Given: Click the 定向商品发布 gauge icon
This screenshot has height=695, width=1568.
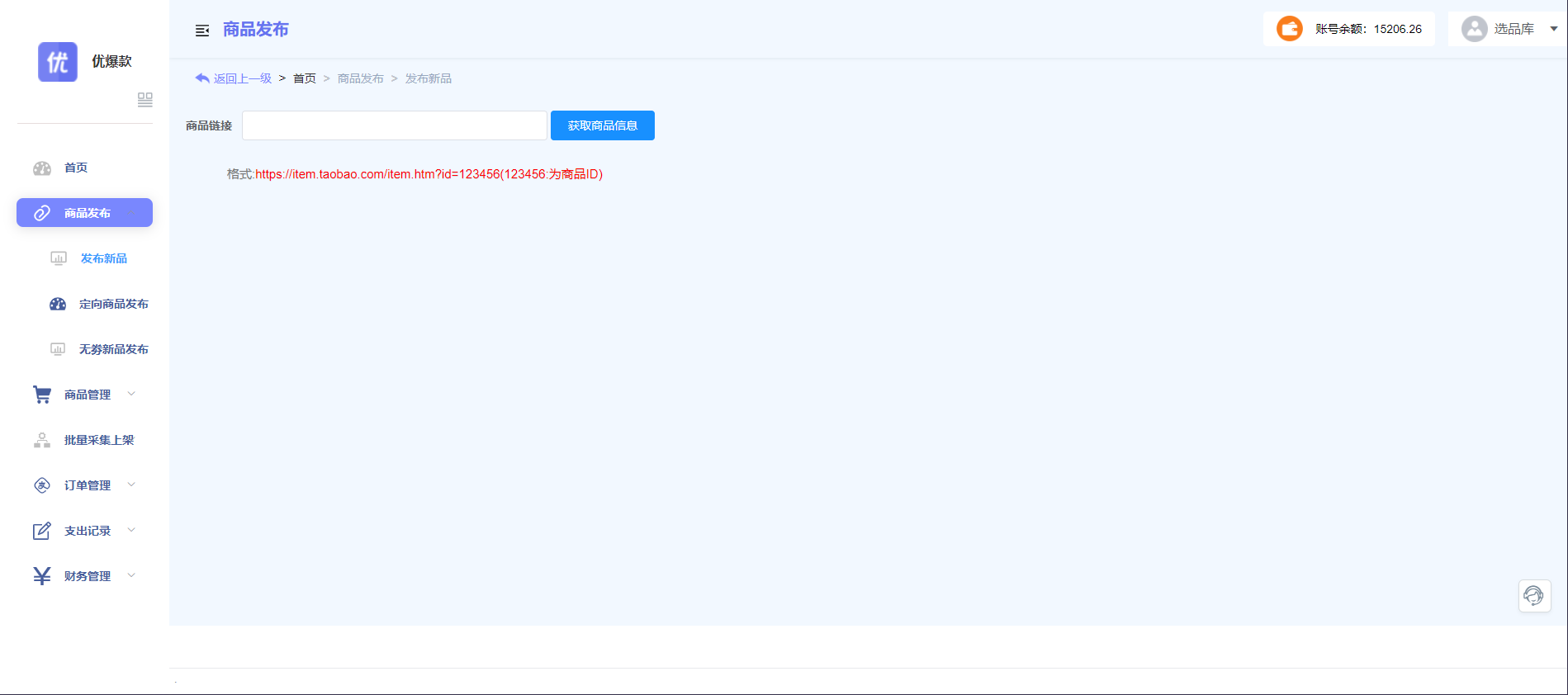Looking at the screenshot, I should pos(58,304).
